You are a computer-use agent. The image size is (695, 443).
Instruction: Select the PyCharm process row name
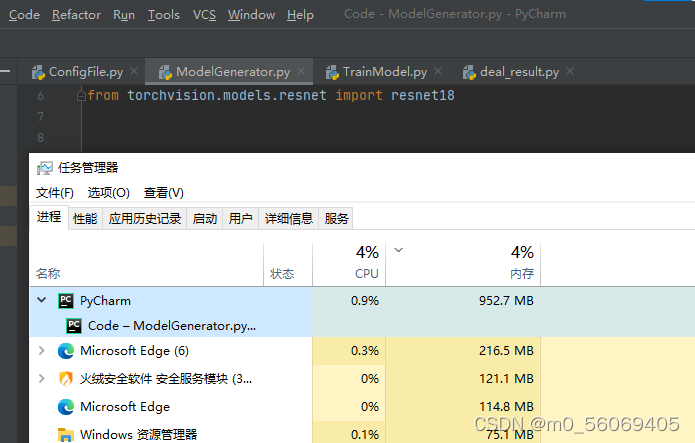click(105, 301)
